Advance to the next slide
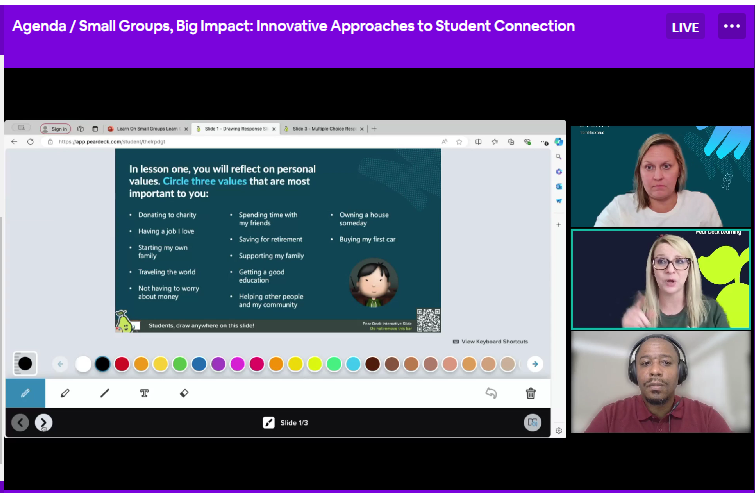 click(x=43, y=423)
